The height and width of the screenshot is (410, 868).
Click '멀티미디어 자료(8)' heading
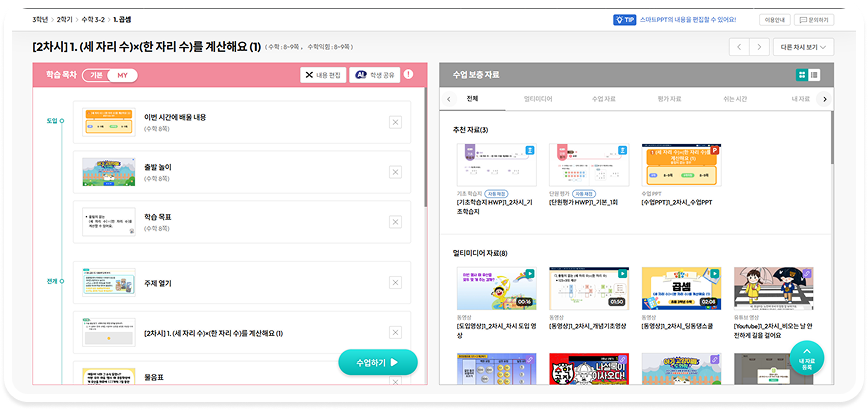[480, 253]
